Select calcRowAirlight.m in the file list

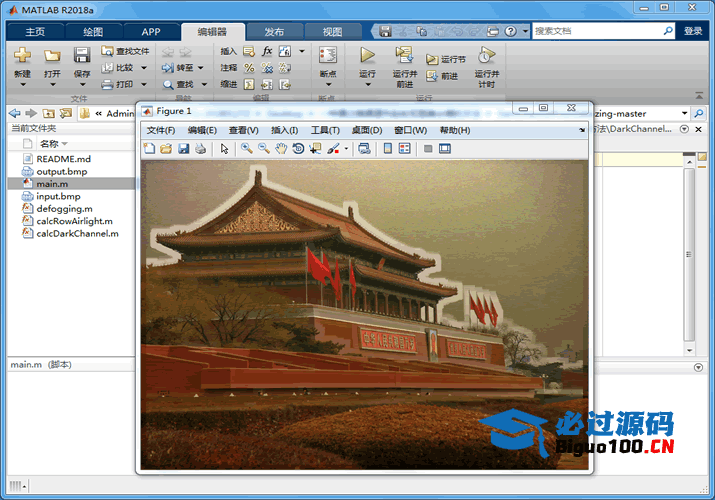point(72,221)
